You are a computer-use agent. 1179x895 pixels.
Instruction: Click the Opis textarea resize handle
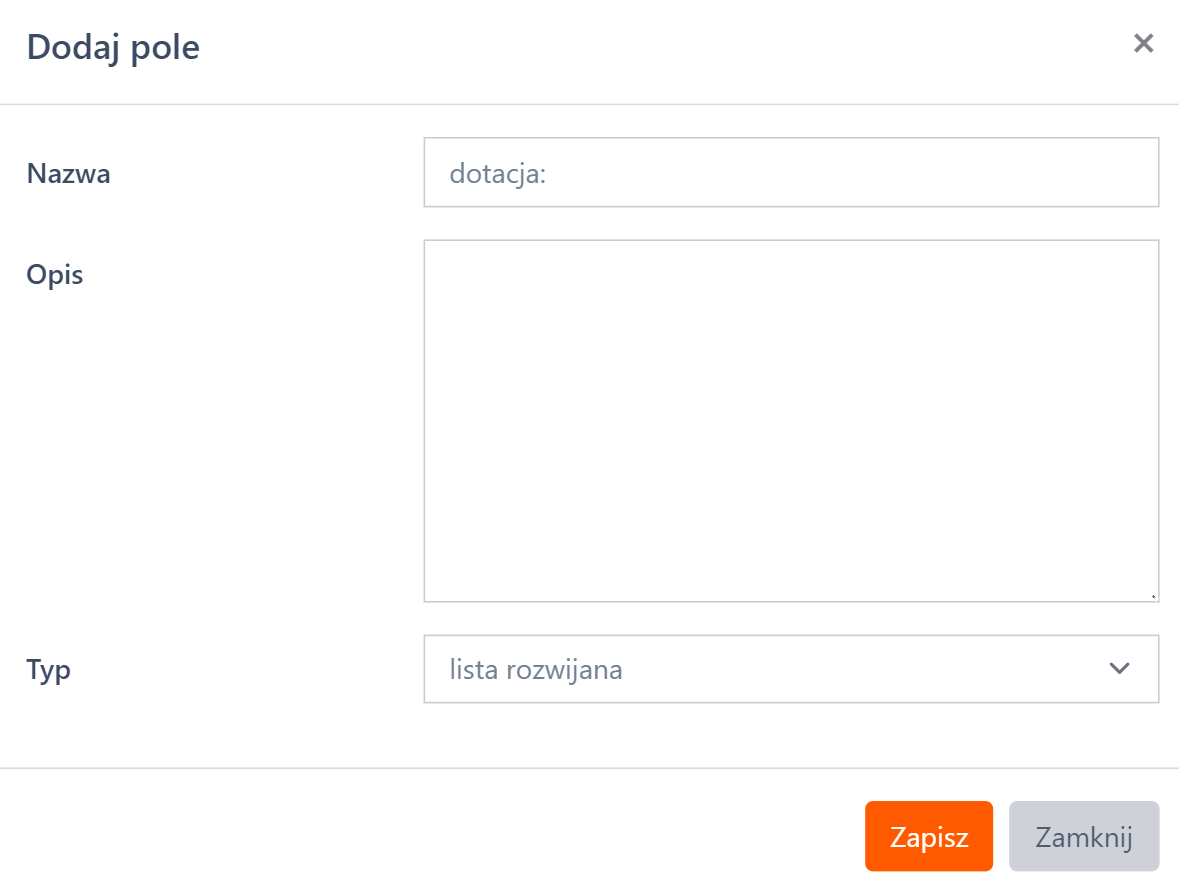(1153, 596)
